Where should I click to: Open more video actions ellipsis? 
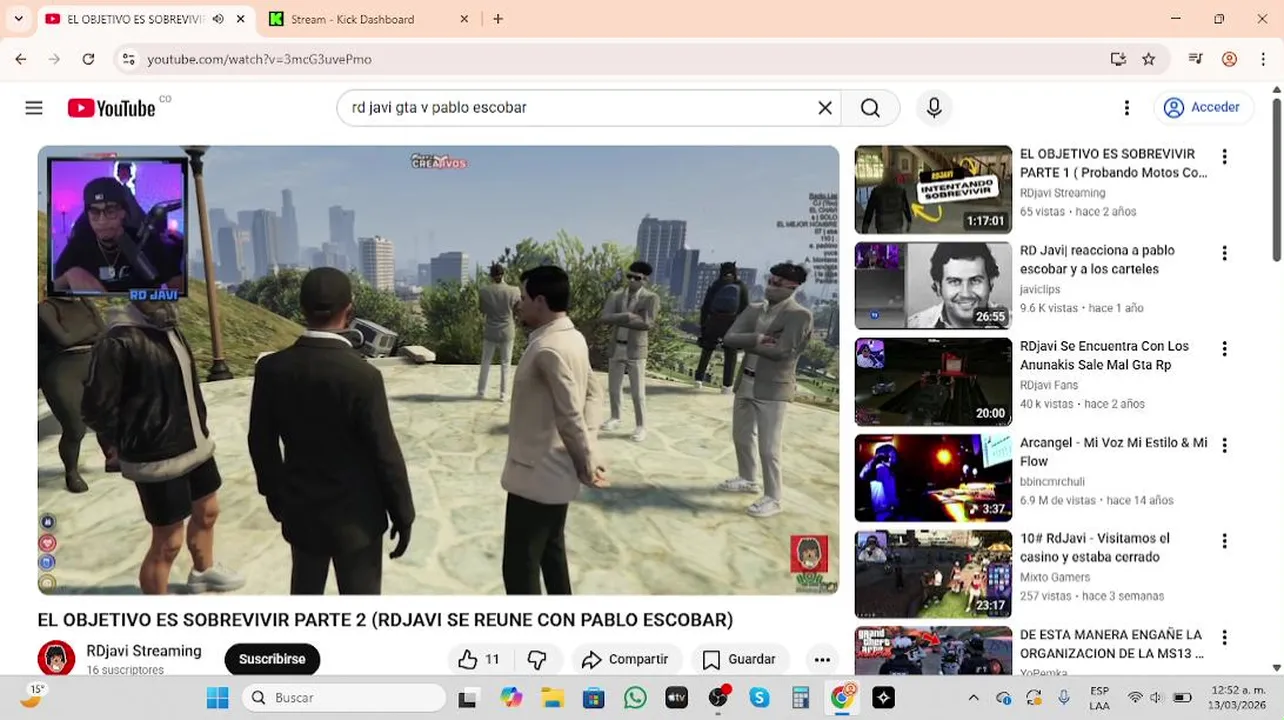tap(822, 659)
